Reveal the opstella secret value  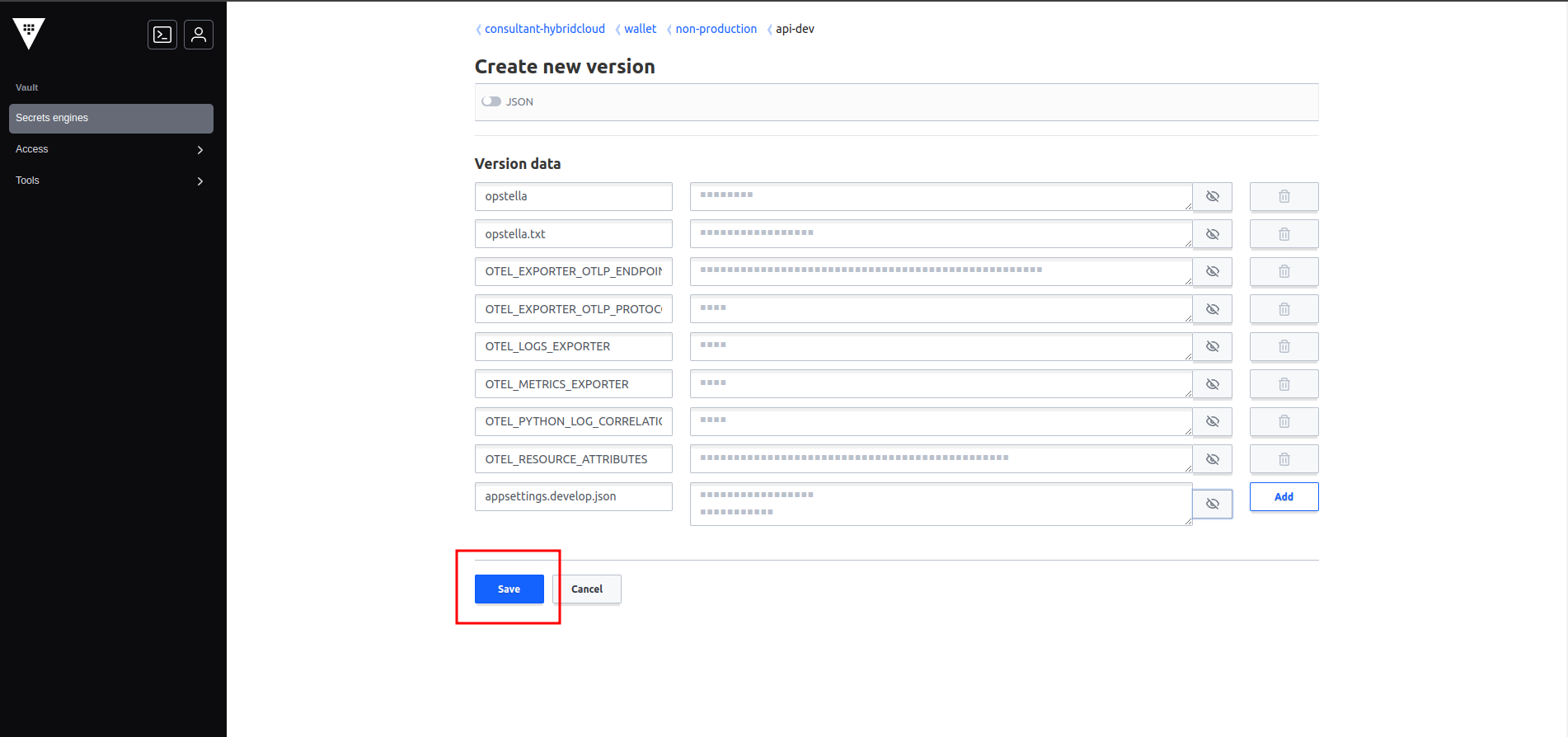pyautogui.click(x=1212, y=196)
